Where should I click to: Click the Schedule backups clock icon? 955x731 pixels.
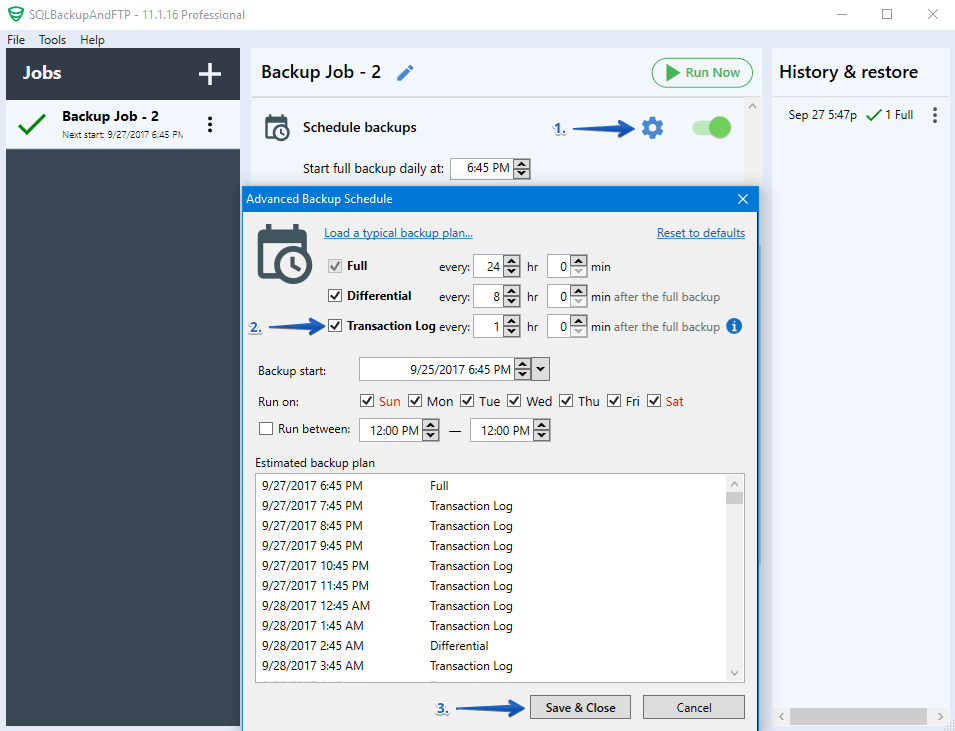tap(275, 125)
